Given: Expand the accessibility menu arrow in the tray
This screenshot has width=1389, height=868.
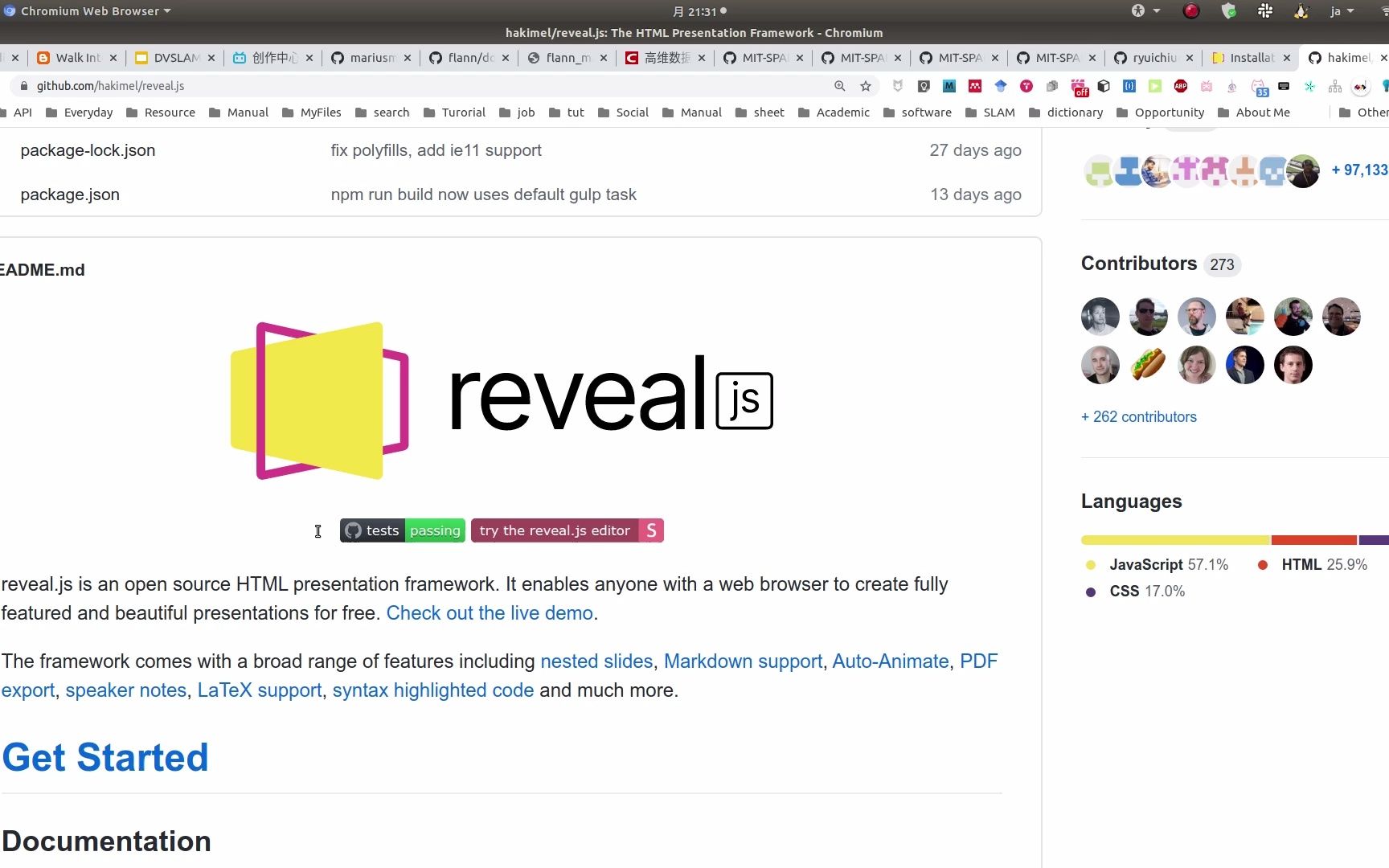Looking at the screenshot, I should pyautogui.click(x=1156, y=11).
